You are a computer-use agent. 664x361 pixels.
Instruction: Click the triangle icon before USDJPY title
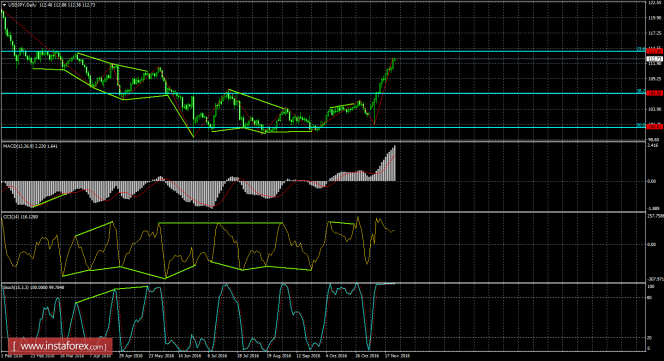point(4,5)
